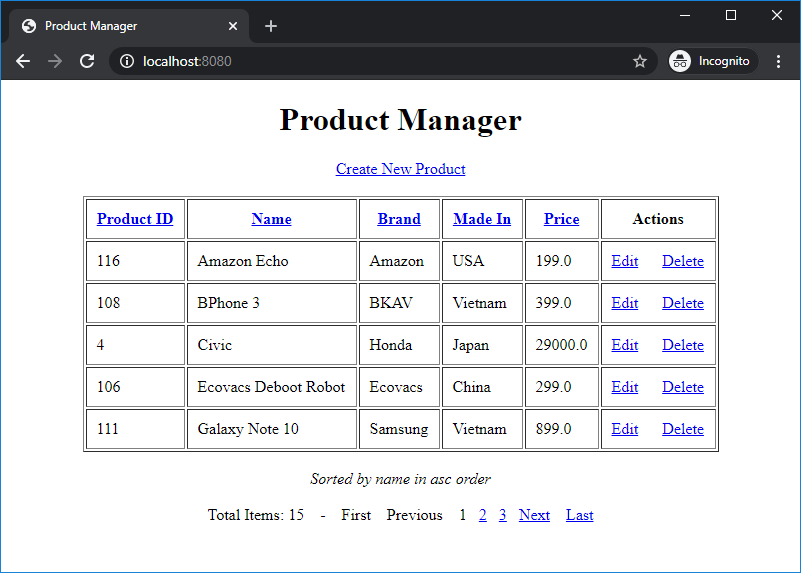Screen dimensions: 801x573
Task: Click the 'China' made-in cell
Action: click(482, 387)
